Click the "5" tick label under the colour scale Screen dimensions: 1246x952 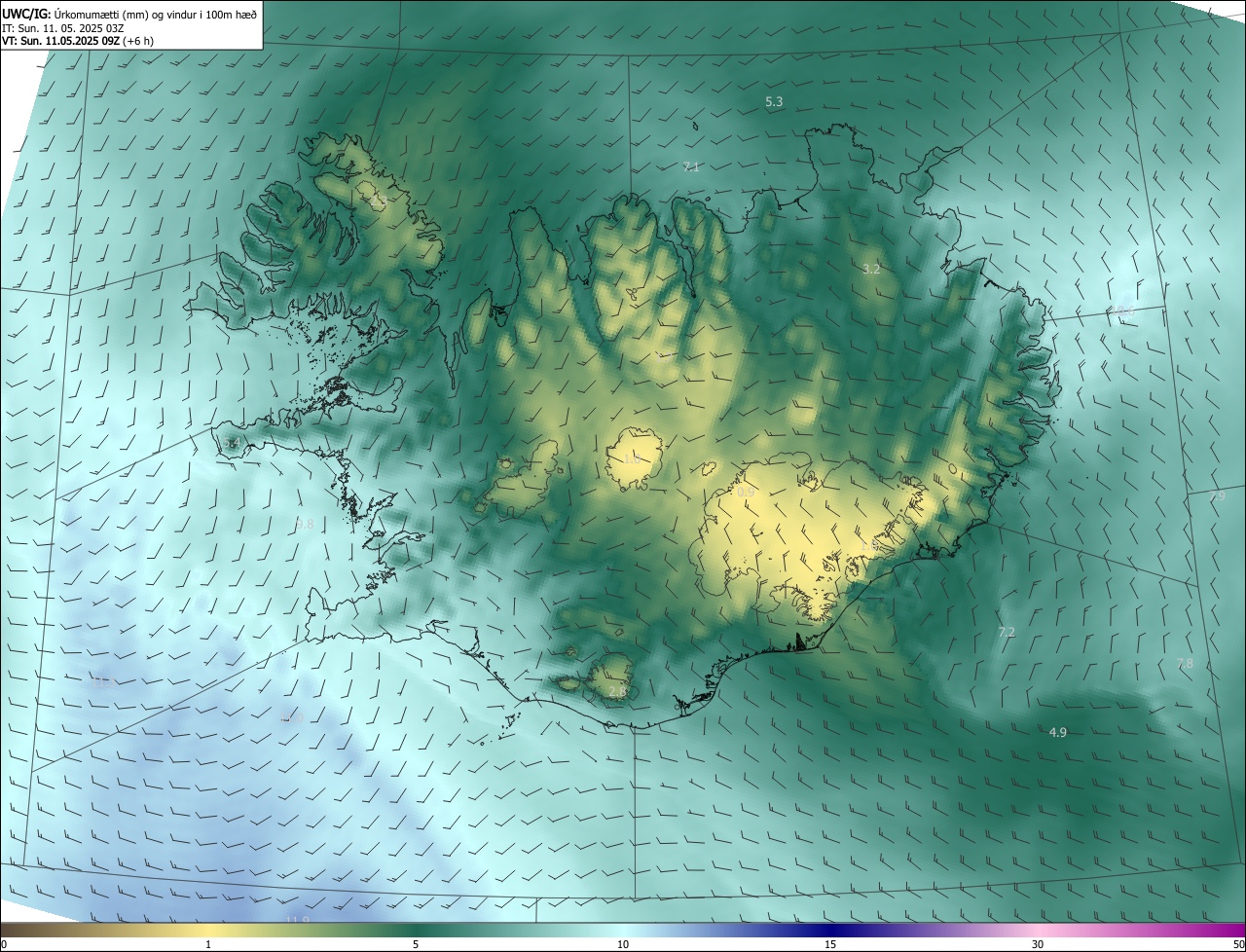pyautogui.click(x=416, y=944)
